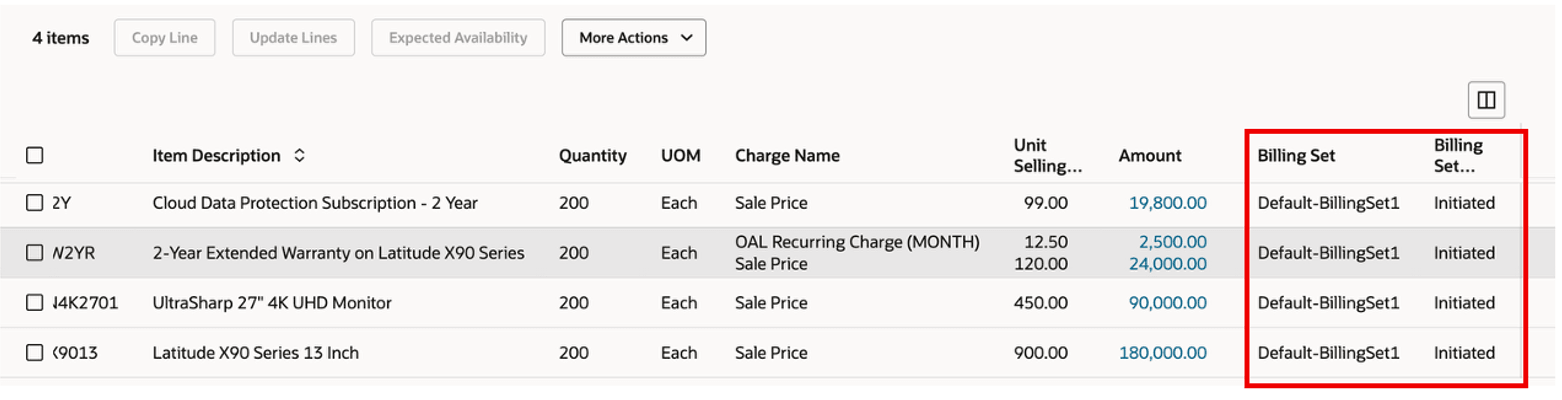Click the Amount column header
1562x400 pixels.
1150,156
